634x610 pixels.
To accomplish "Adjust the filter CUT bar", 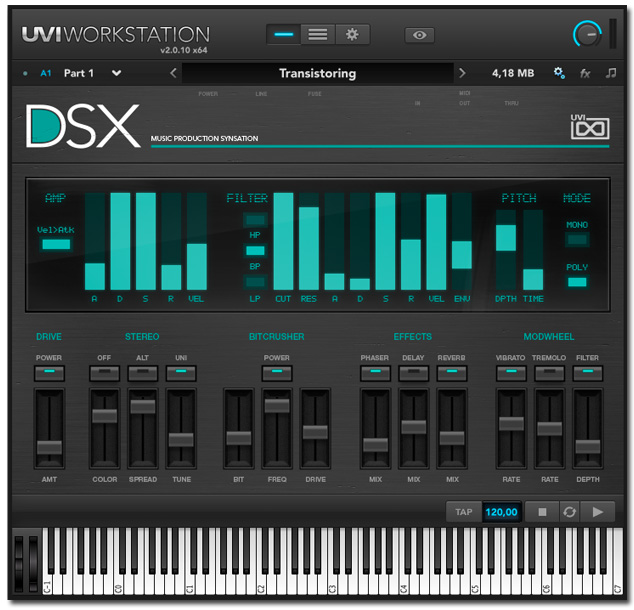I will click(283, 241).
